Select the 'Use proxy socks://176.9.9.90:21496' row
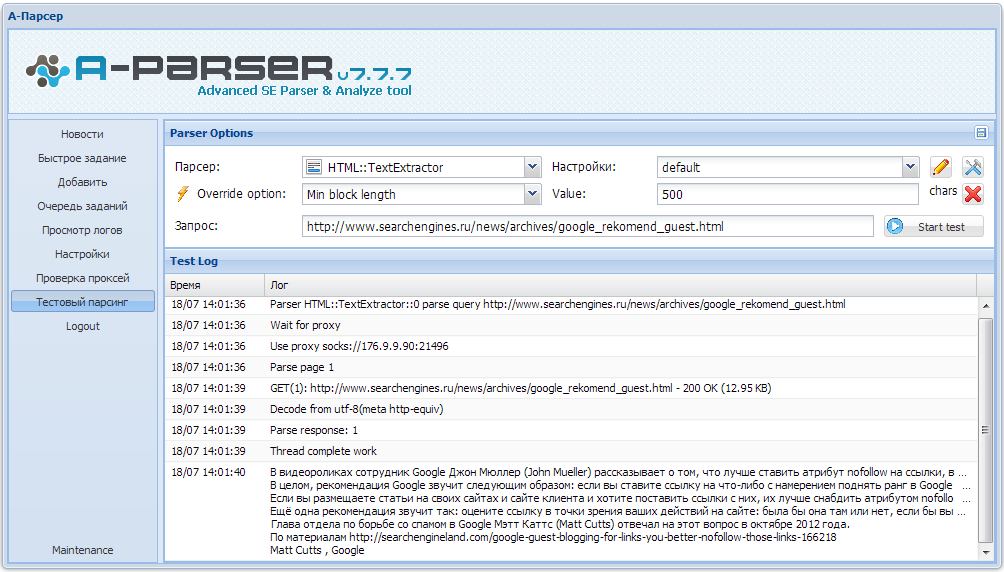 (x=571, y=347)
